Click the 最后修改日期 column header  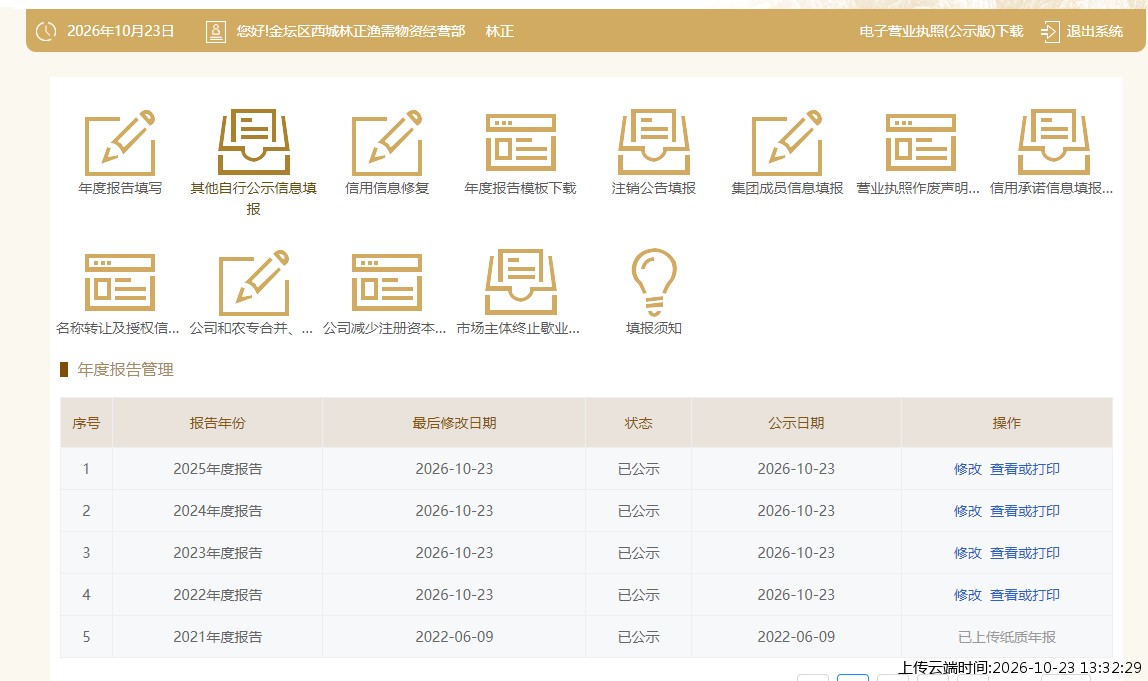pyautogui.click(x=454, y=423)
